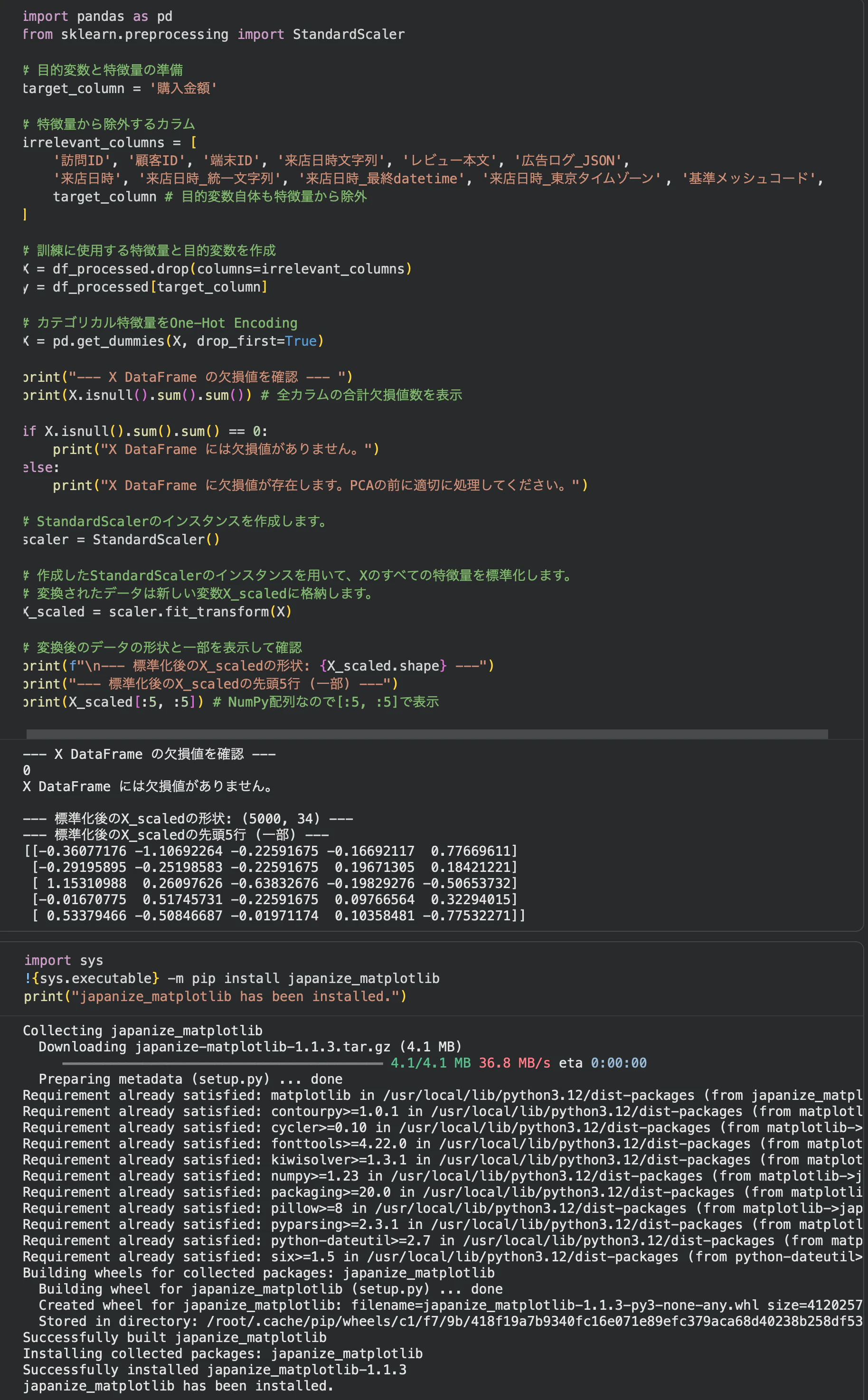This screenshot has width=868, height=1400.
Task: Click the 'else:' line in the code
Action: [x=41, y=467]
